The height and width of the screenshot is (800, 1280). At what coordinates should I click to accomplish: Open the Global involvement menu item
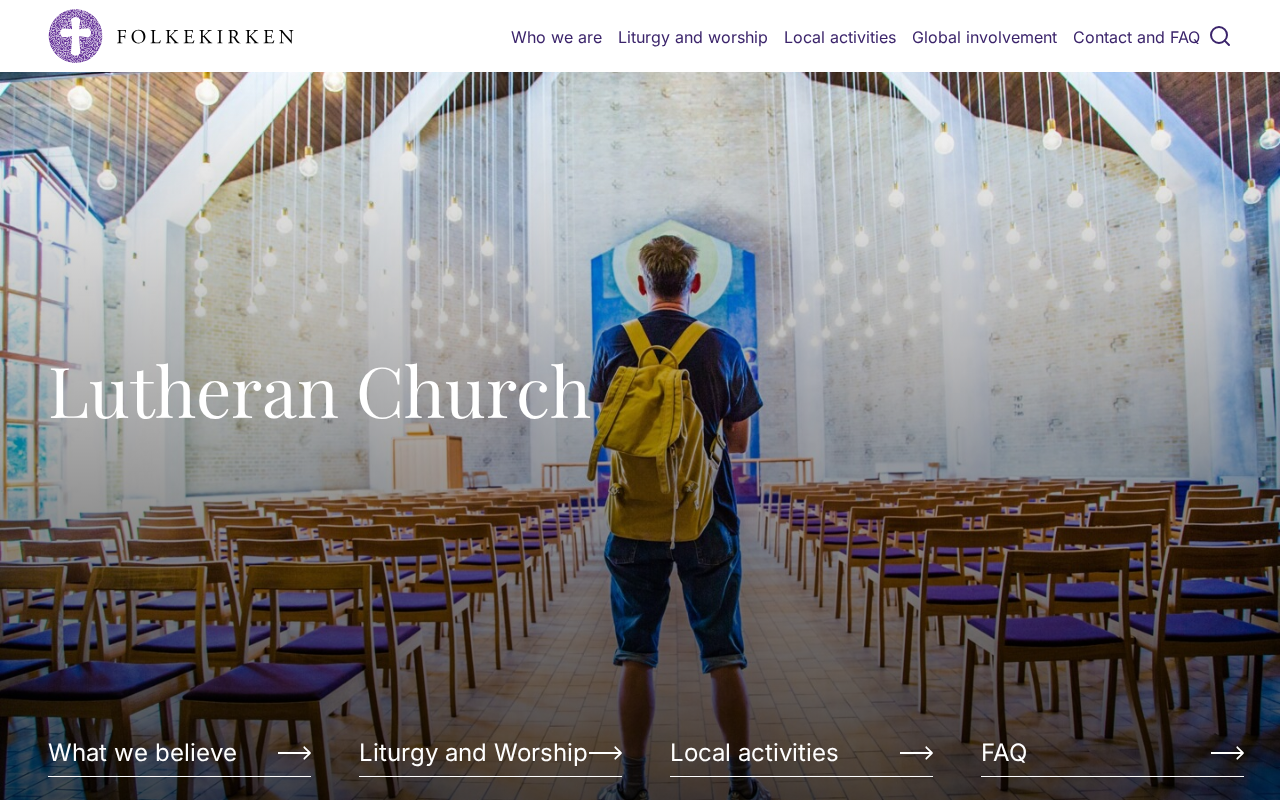pyautogui.click(x=984, y=37)
